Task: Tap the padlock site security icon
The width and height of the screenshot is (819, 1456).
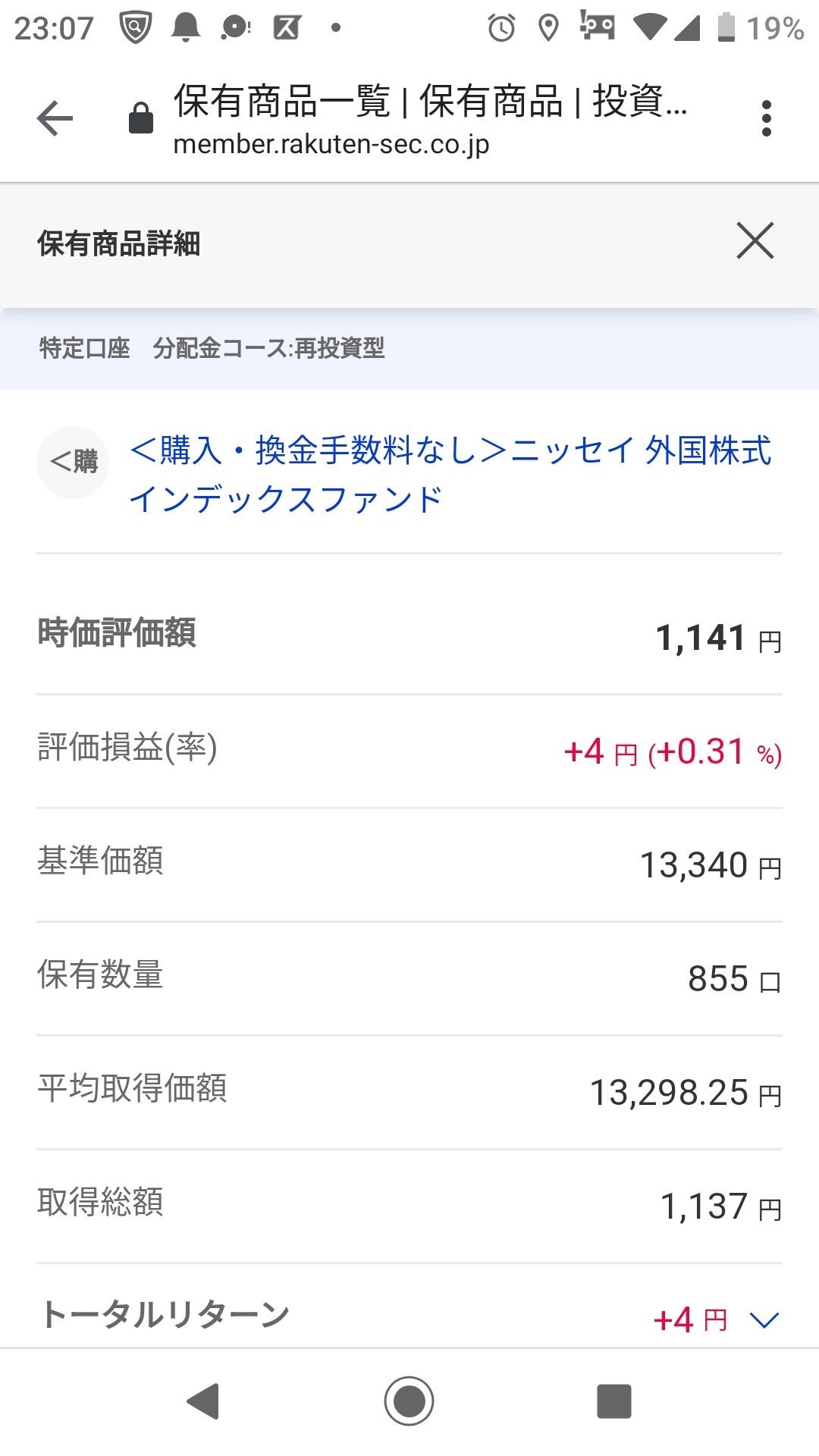Action: click(141, 119)
